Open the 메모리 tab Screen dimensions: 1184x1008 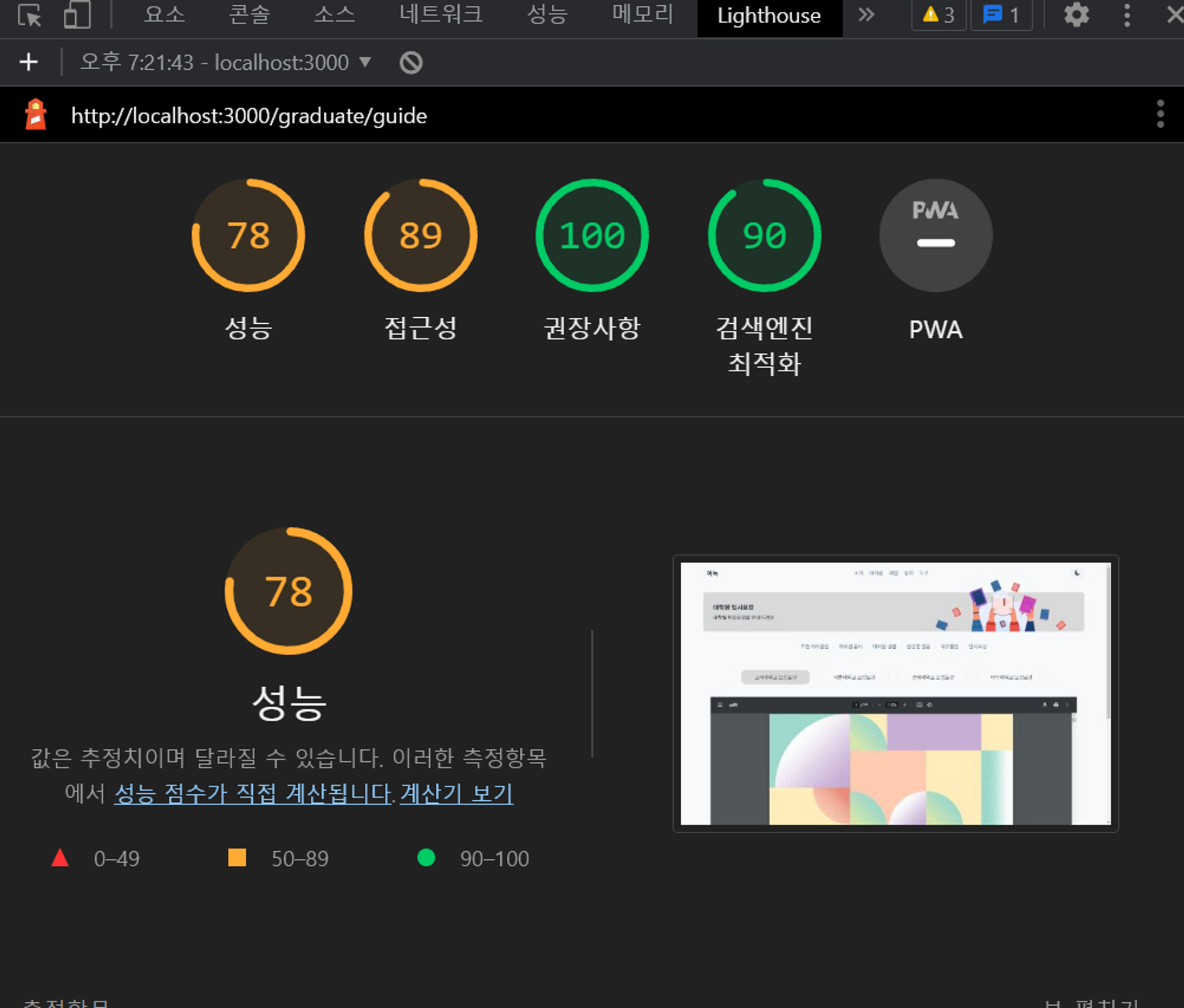(x=642, y=15)
